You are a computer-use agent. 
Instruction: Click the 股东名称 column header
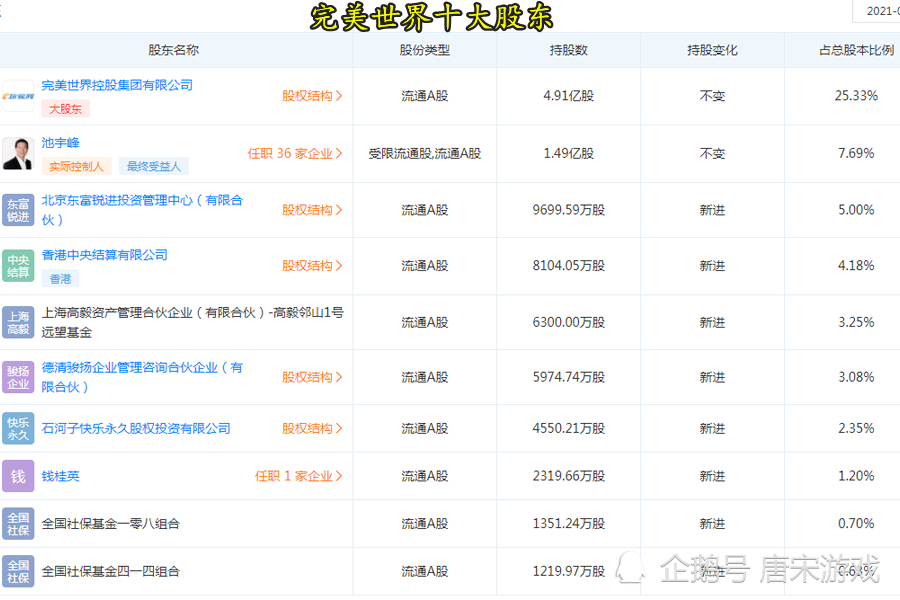(x=174, y=50)
